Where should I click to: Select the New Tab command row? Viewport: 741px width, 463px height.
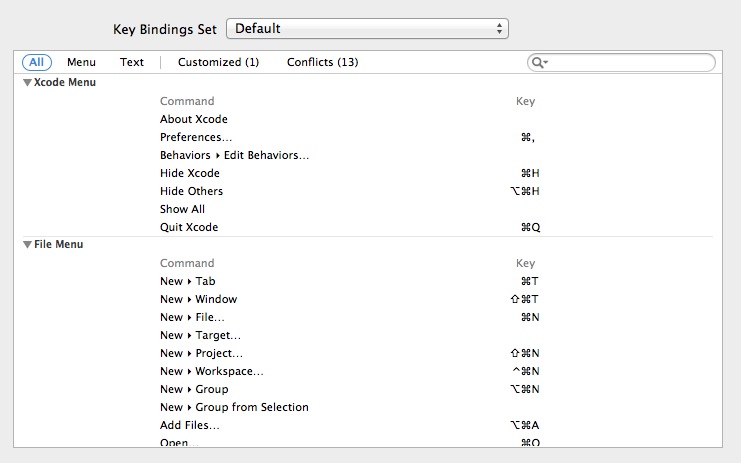187,281
